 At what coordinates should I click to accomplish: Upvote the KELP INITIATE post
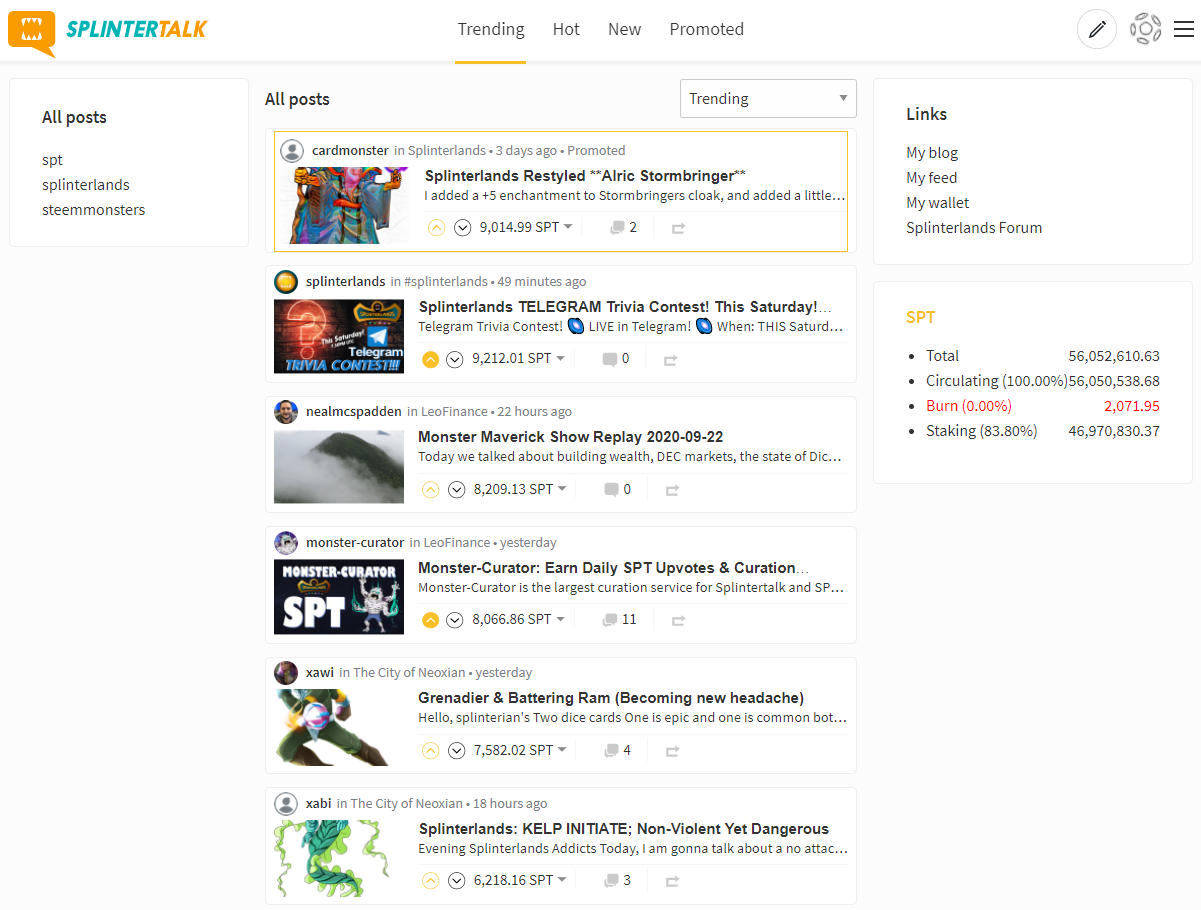(x=430, y=880)
